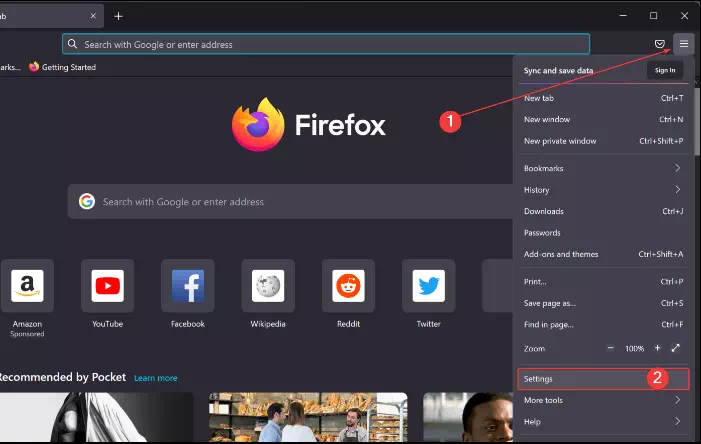Open the Getting Started bookmark
This screenshot has height=444, width=701.
(63, 67)
